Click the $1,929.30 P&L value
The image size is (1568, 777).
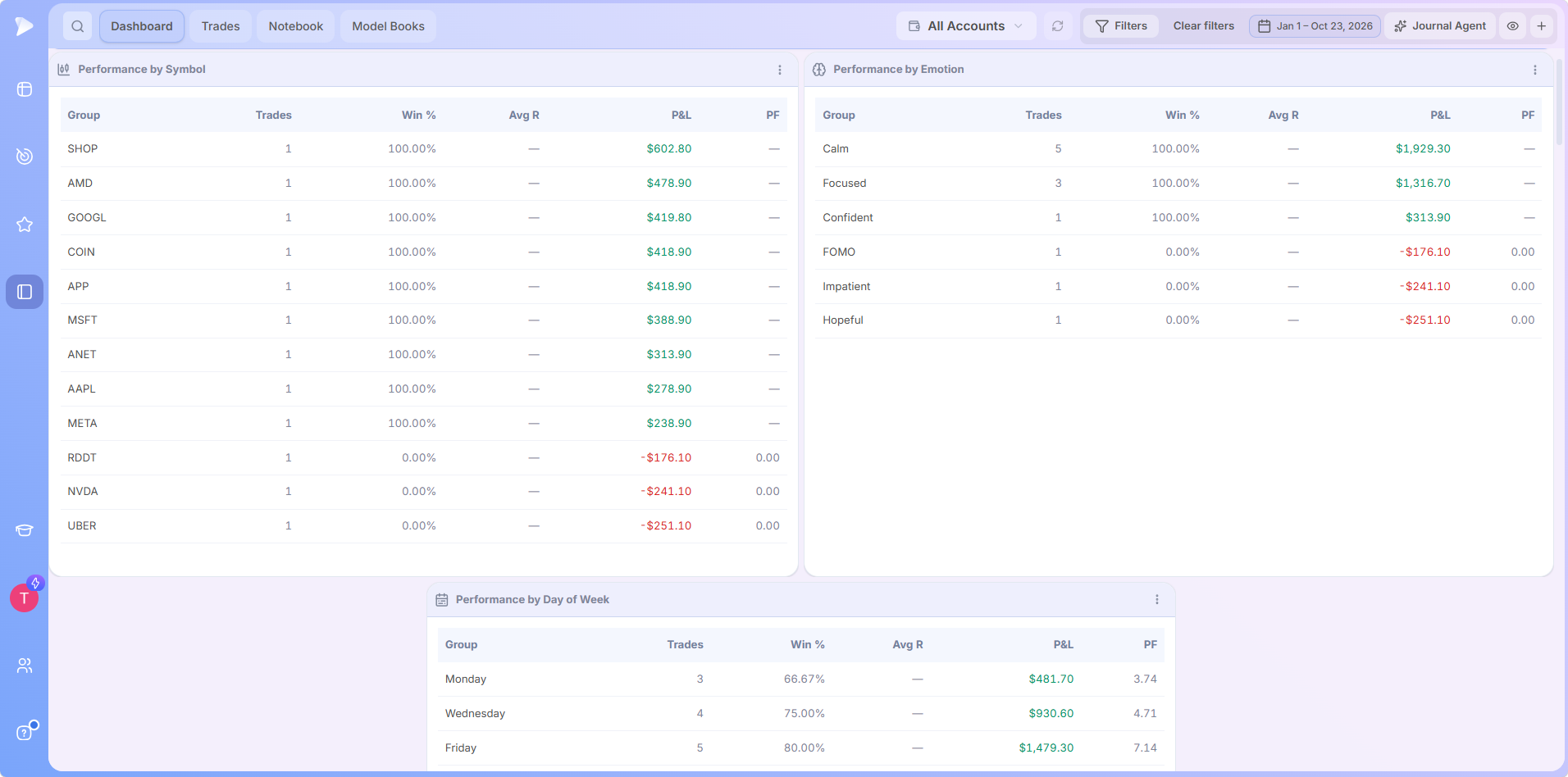pos(1423,149)
